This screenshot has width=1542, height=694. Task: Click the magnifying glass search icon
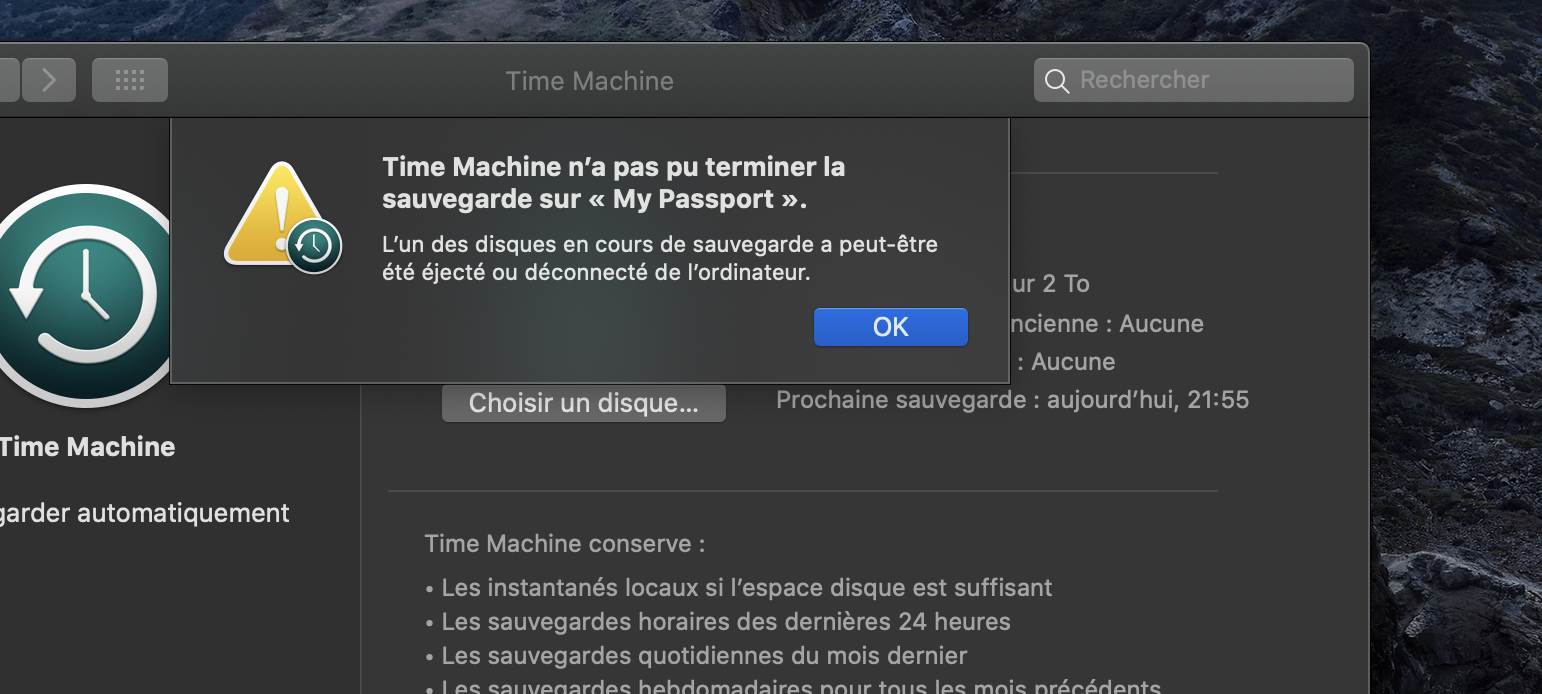click(x=1056, y=81)
